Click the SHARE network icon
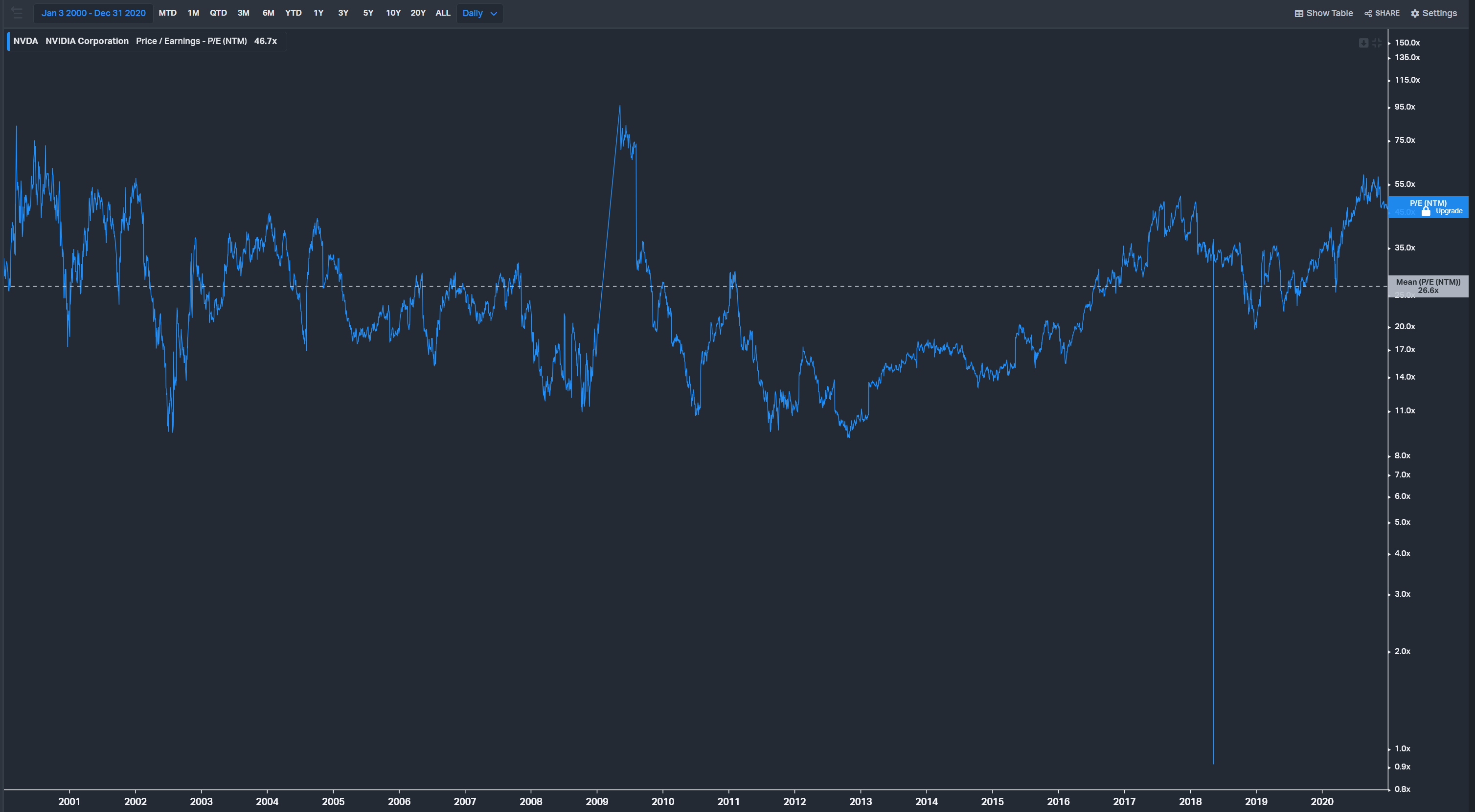Viewport: 1475px width, 812px height. [1368, 13]
